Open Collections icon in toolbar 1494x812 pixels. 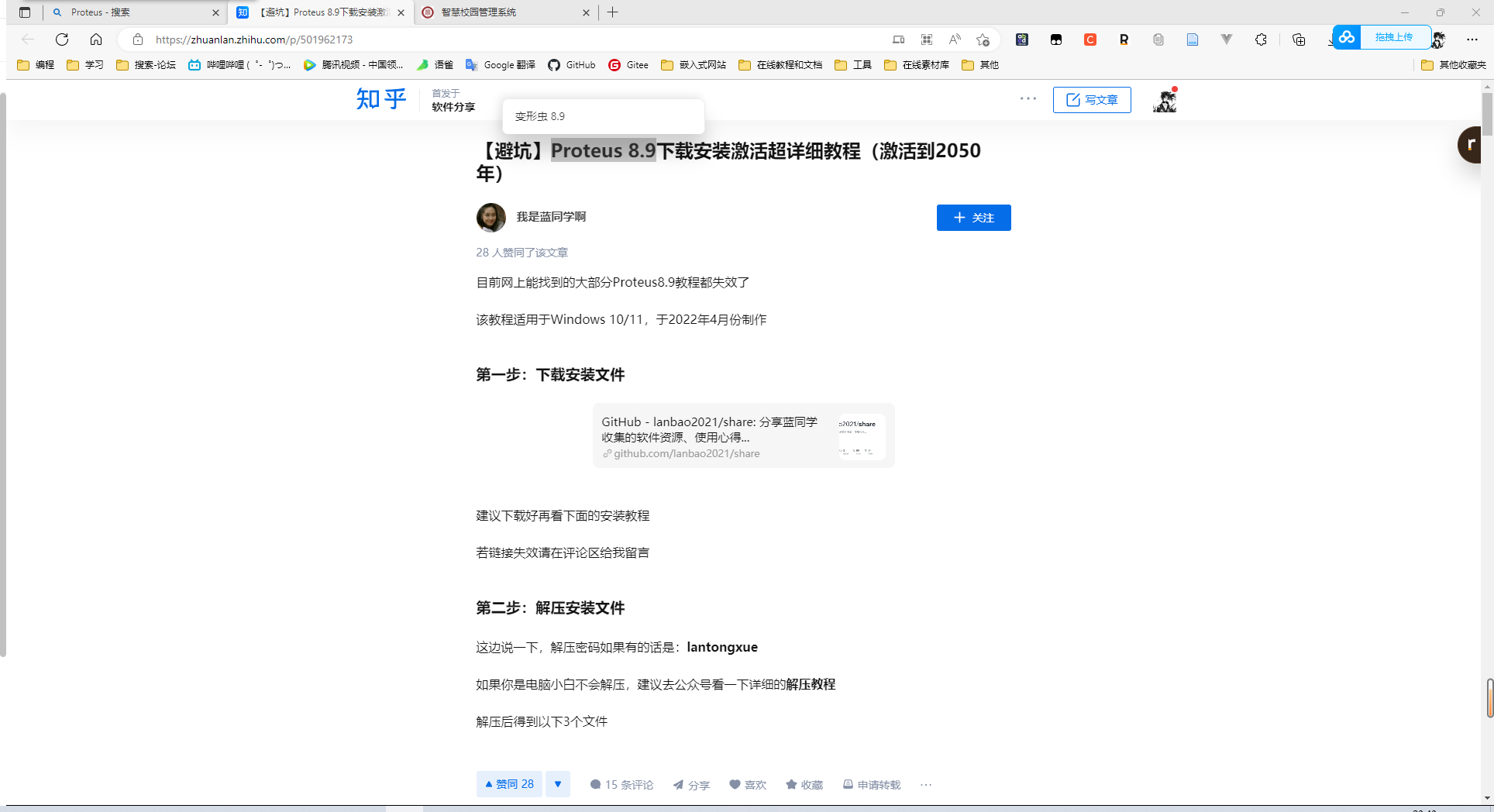click(1299, 40)
